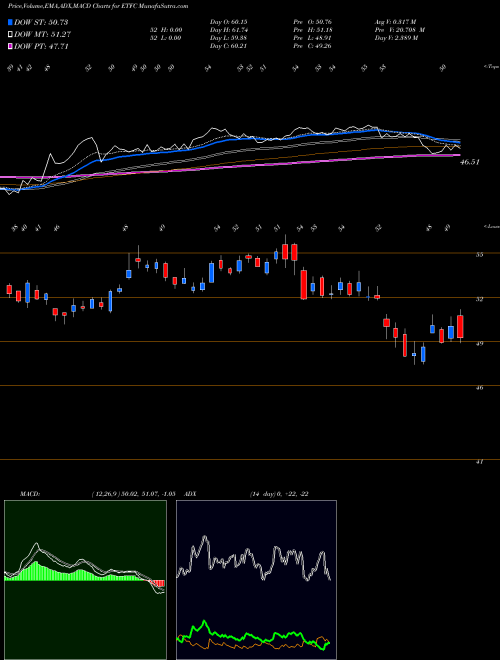Click the Day O: 60.15 value
Viewport: 500px width, 660px height.
pos(228,22)
